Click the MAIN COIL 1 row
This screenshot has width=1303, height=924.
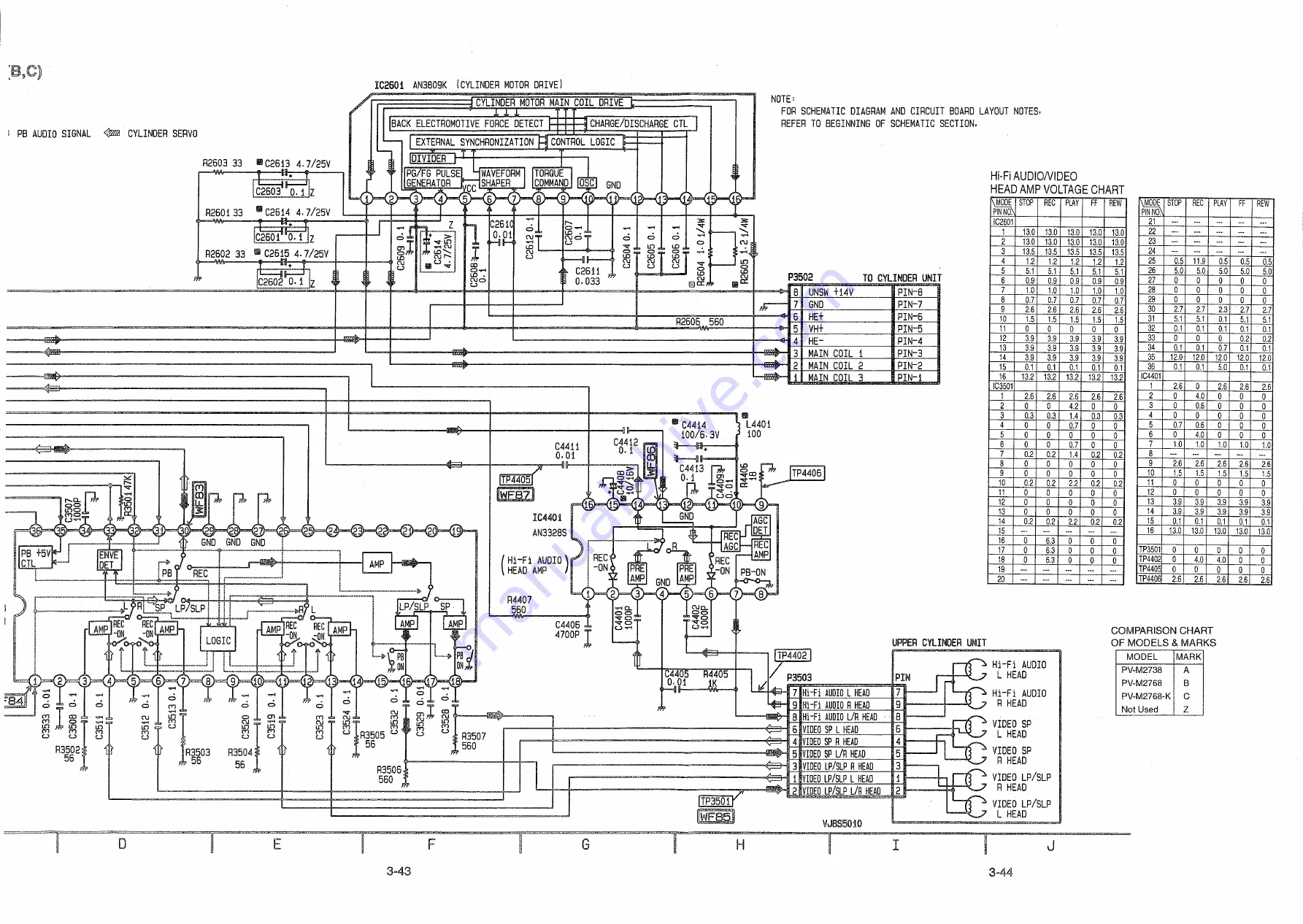click(x=864, y=353)
